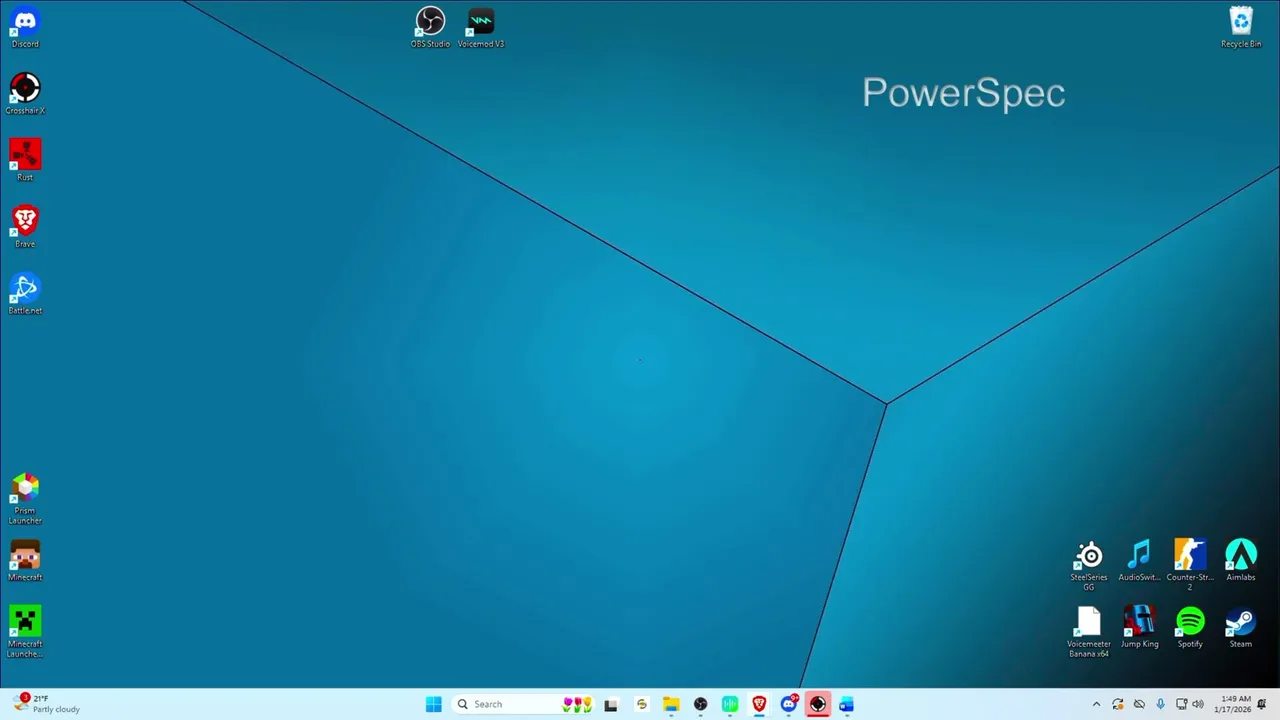
Task: Open File Explorer from the taskbar
Action: (671, 704)
